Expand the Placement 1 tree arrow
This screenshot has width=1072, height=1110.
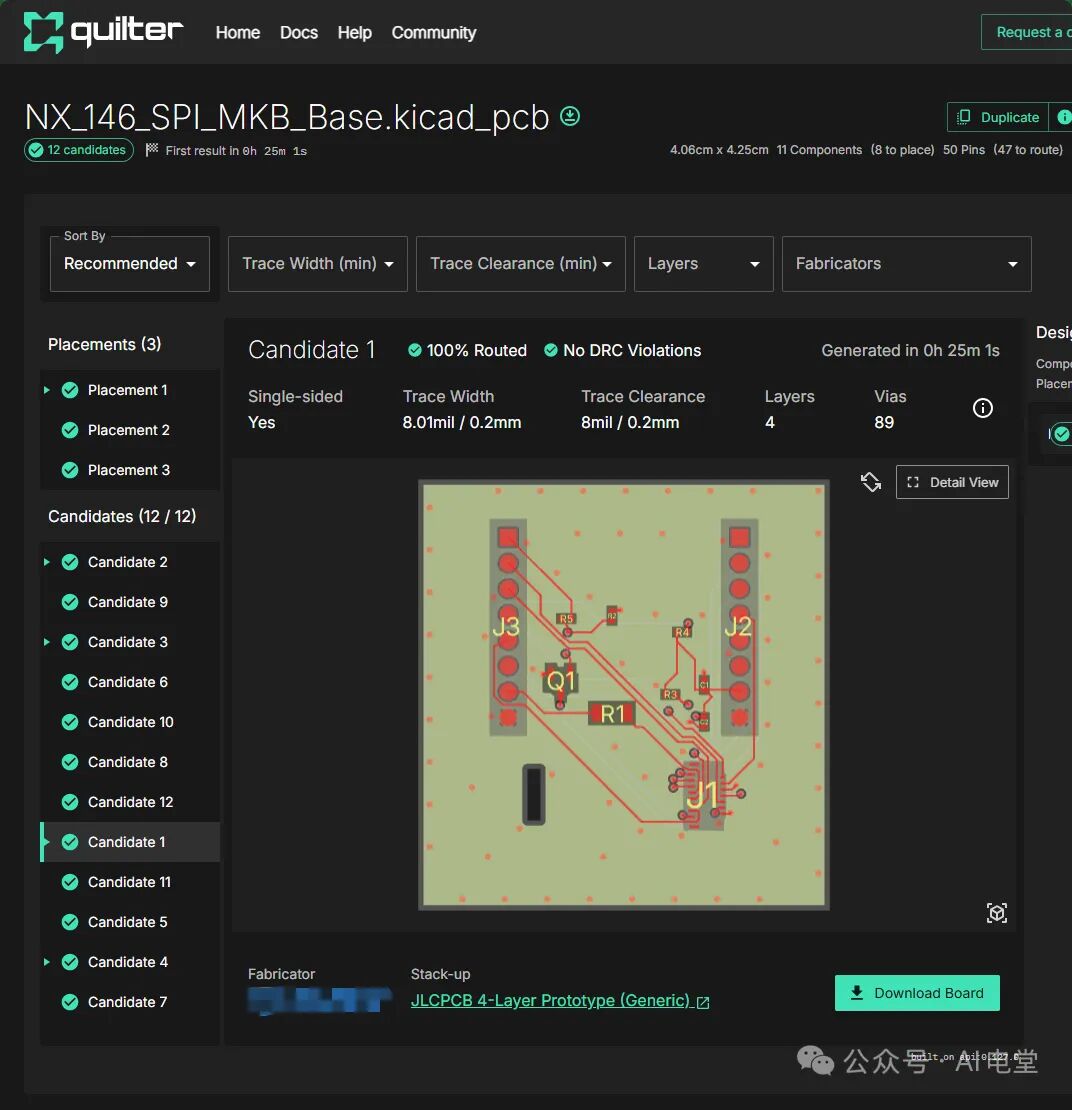pos(47,390)
